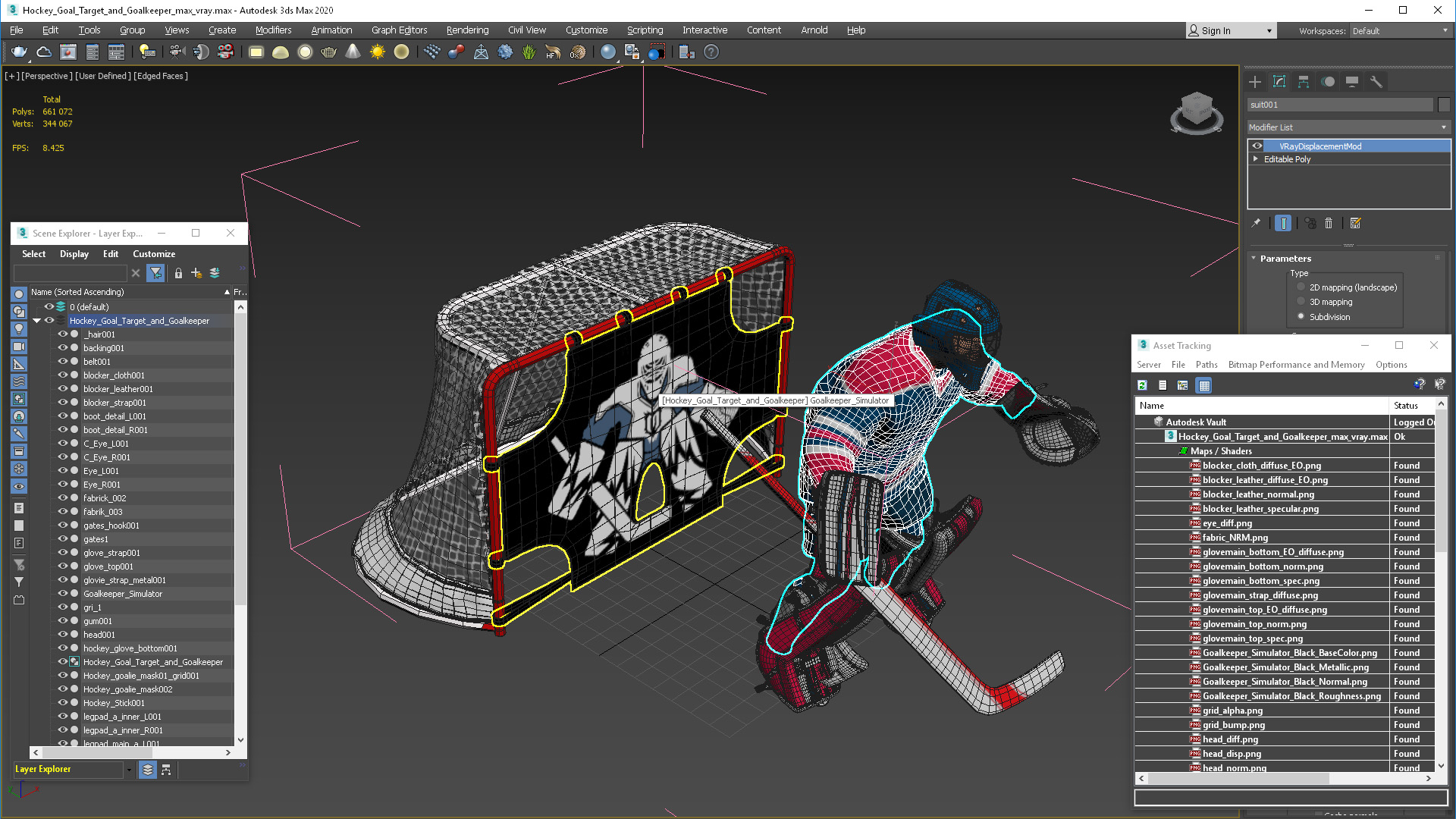Viewport: 1456px width, 819px height.
Task: Click the Perspective viewport label
Action: (47, 76)
